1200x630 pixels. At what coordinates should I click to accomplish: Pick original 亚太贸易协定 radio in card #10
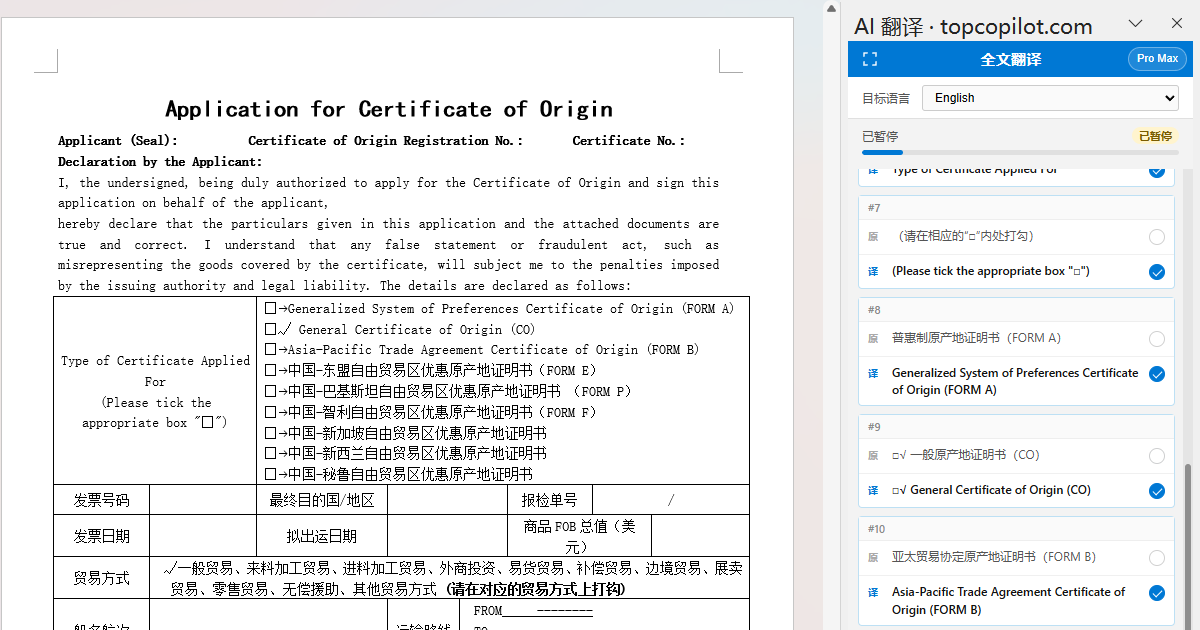(1157, 558)
